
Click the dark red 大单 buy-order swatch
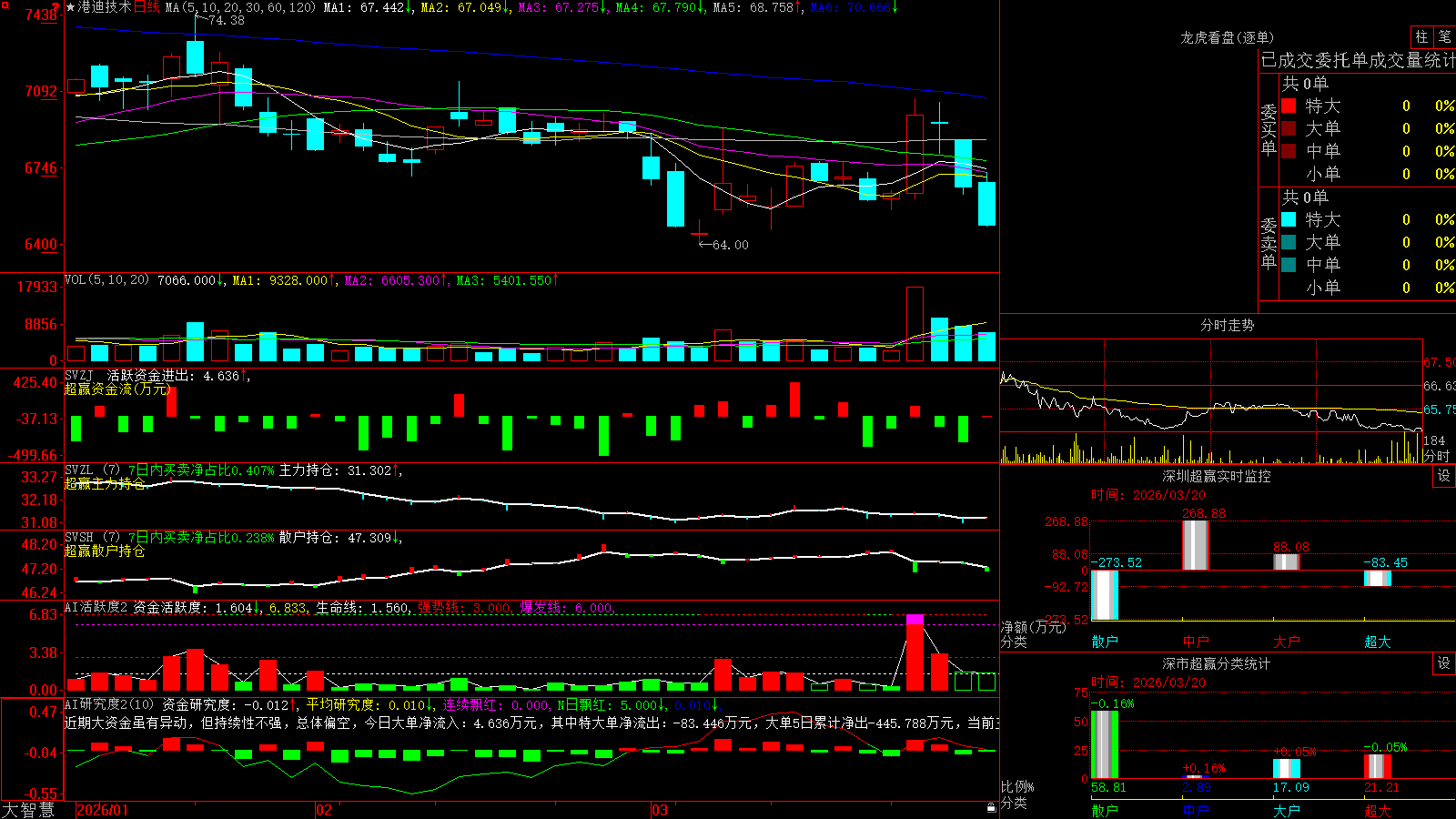[x=1289, y=128]
